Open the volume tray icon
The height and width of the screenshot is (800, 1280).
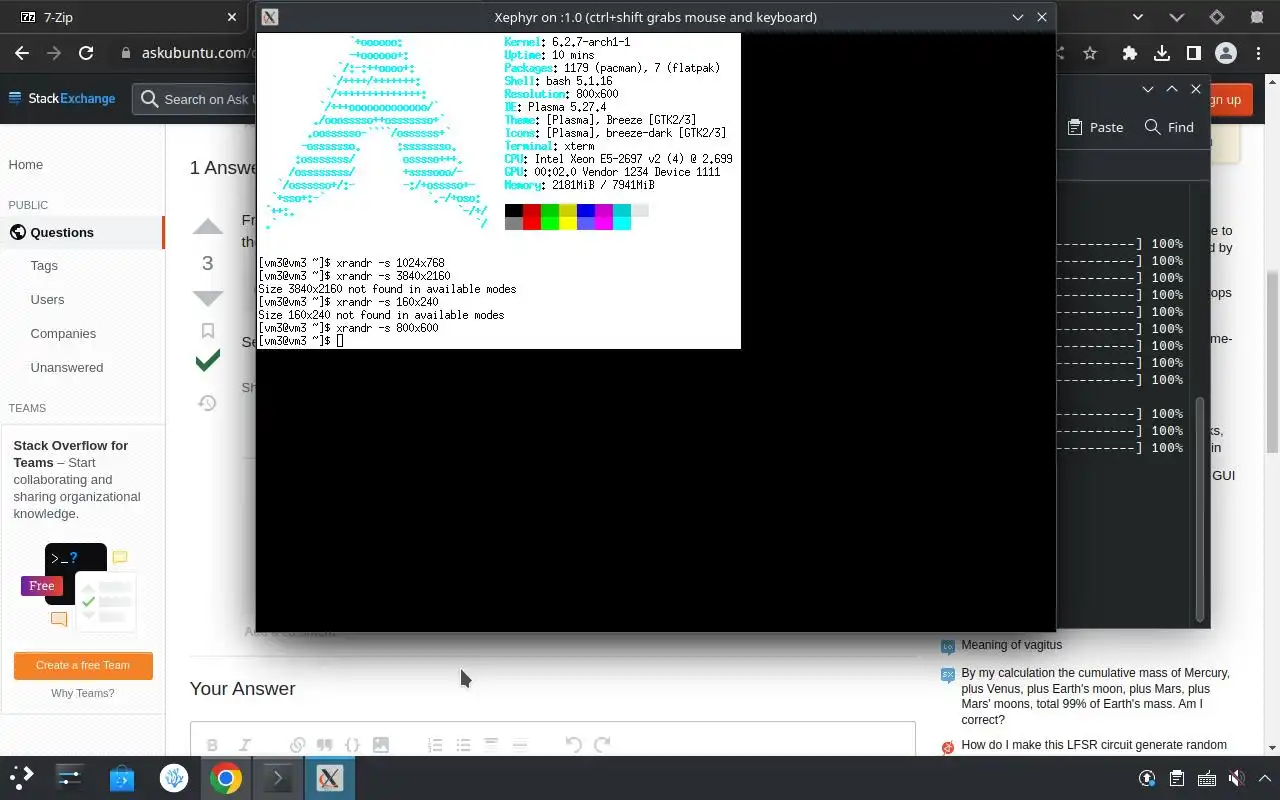pos(1236,778)
